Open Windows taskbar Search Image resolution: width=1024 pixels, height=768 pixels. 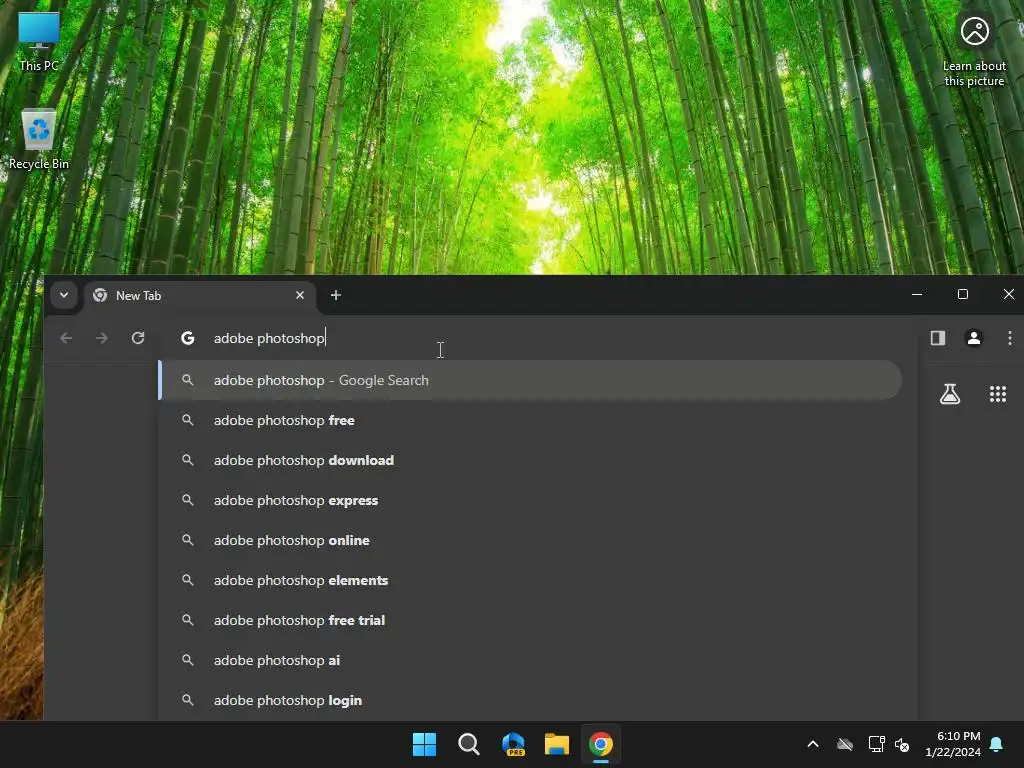pyautogui.click(x=468, y=744)
